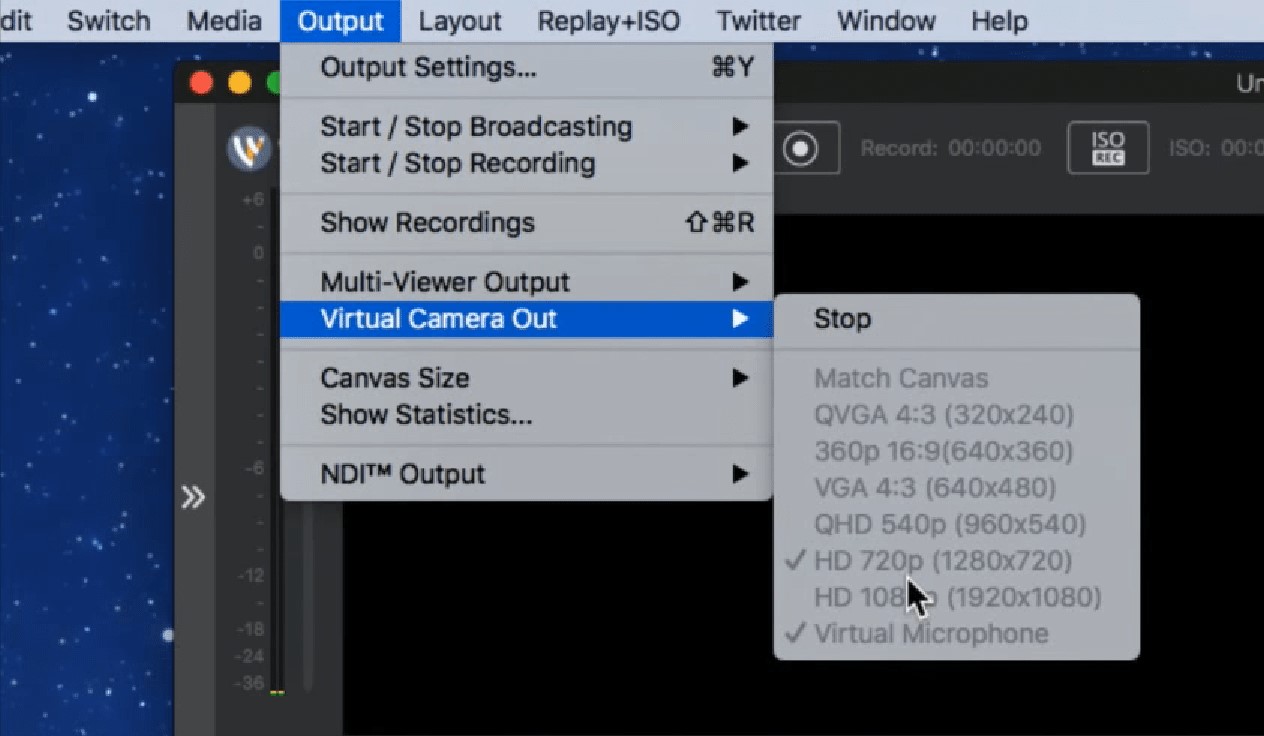Expand Start / Stop Recording submenu
The width and height of the screenshot is (1264, 736).
527,163
